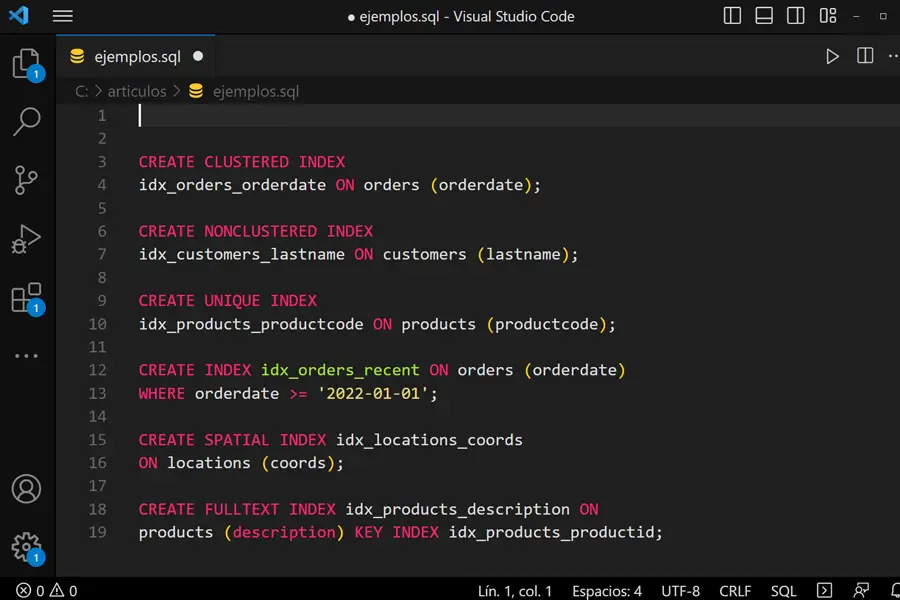Open the Run and Debug view

[26, 240]
